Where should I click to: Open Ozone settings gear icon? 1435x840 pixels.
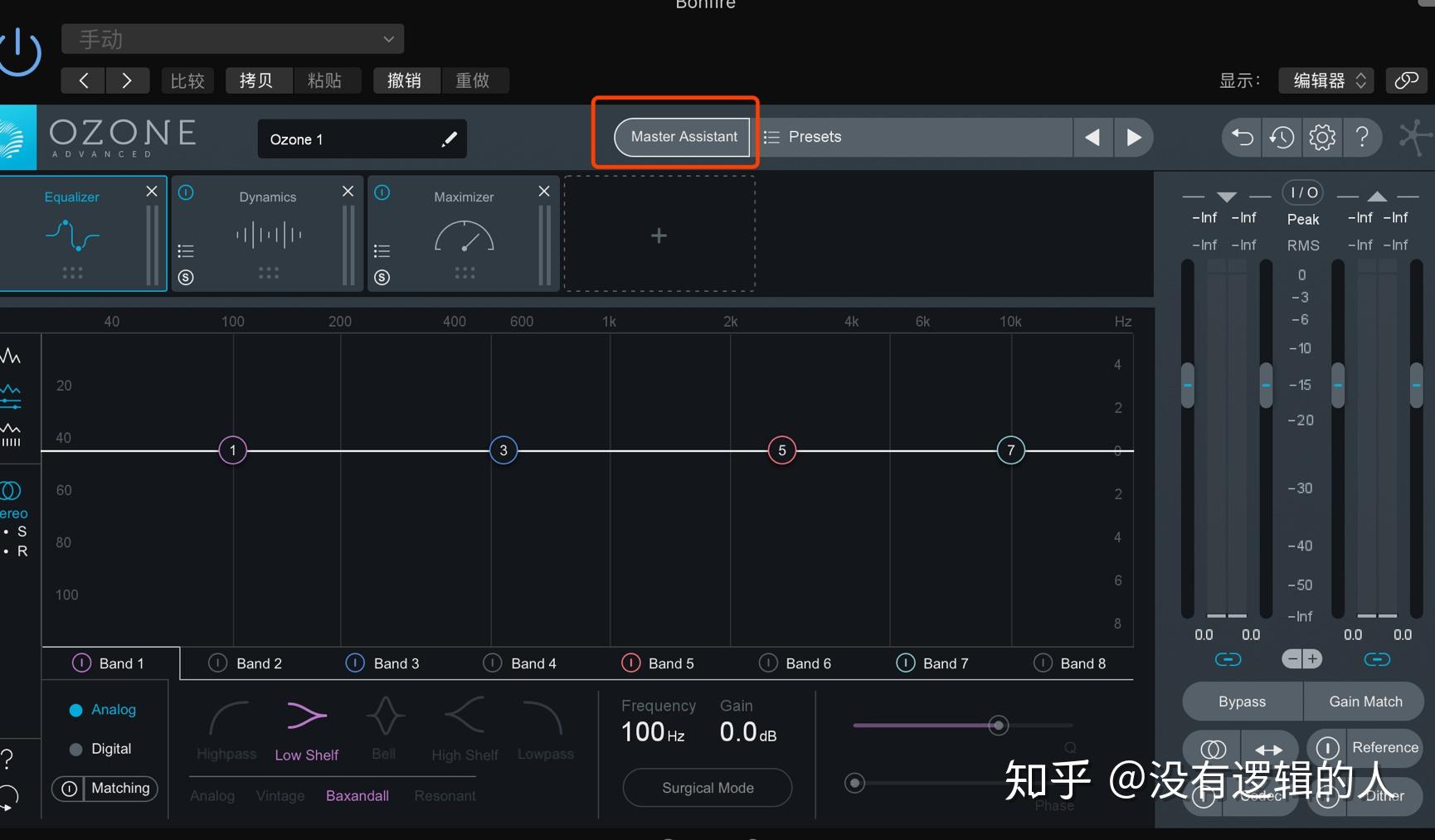pos(1321,137)
